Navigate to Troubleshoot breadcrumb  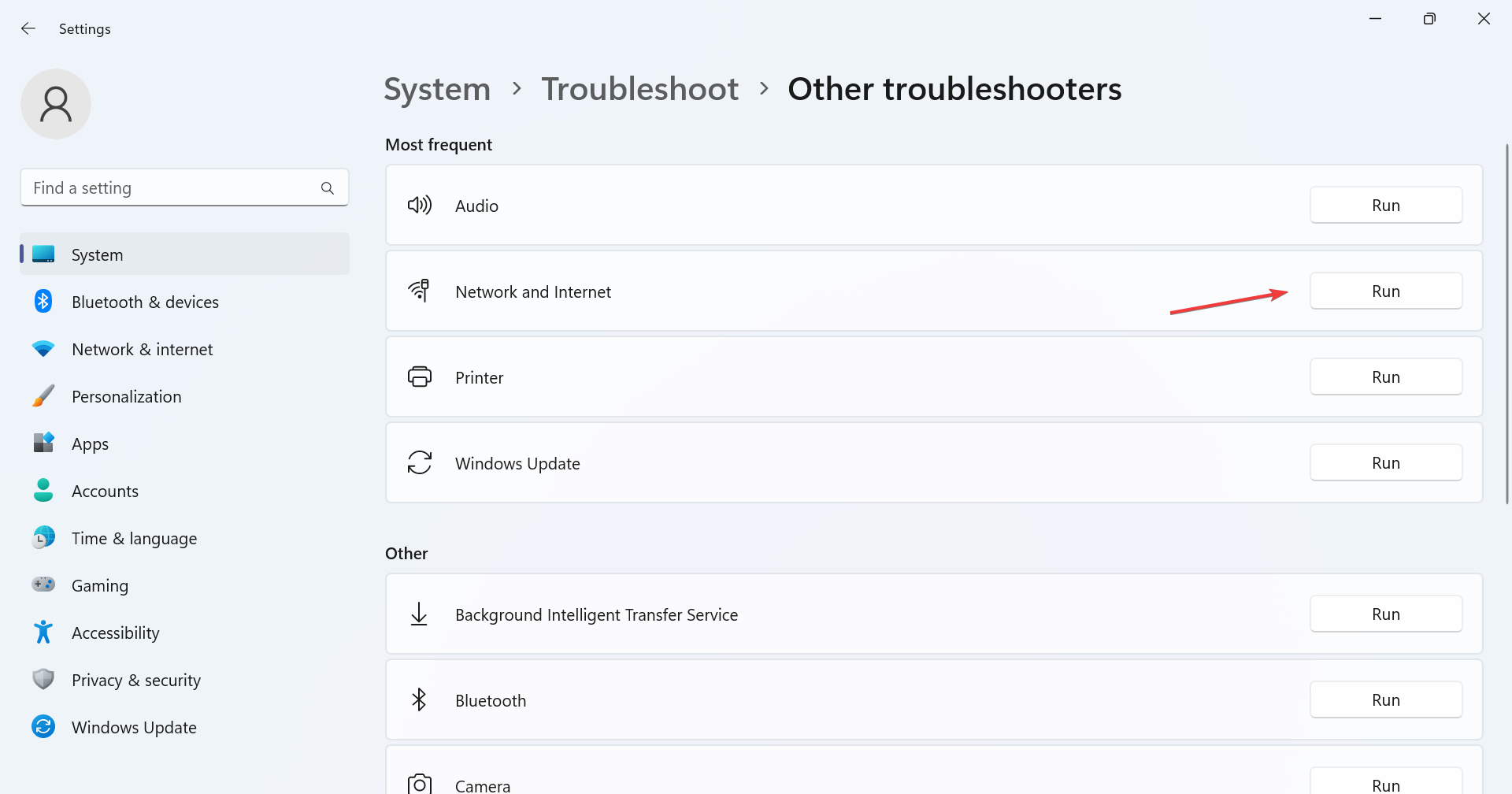pyautogui.click(x=640, y=89)
